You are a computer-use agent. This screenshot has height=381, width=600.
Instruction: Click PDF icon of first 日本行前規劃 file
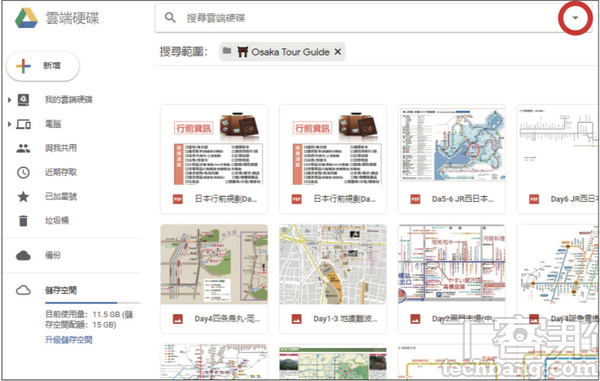(x=178, y=199)
